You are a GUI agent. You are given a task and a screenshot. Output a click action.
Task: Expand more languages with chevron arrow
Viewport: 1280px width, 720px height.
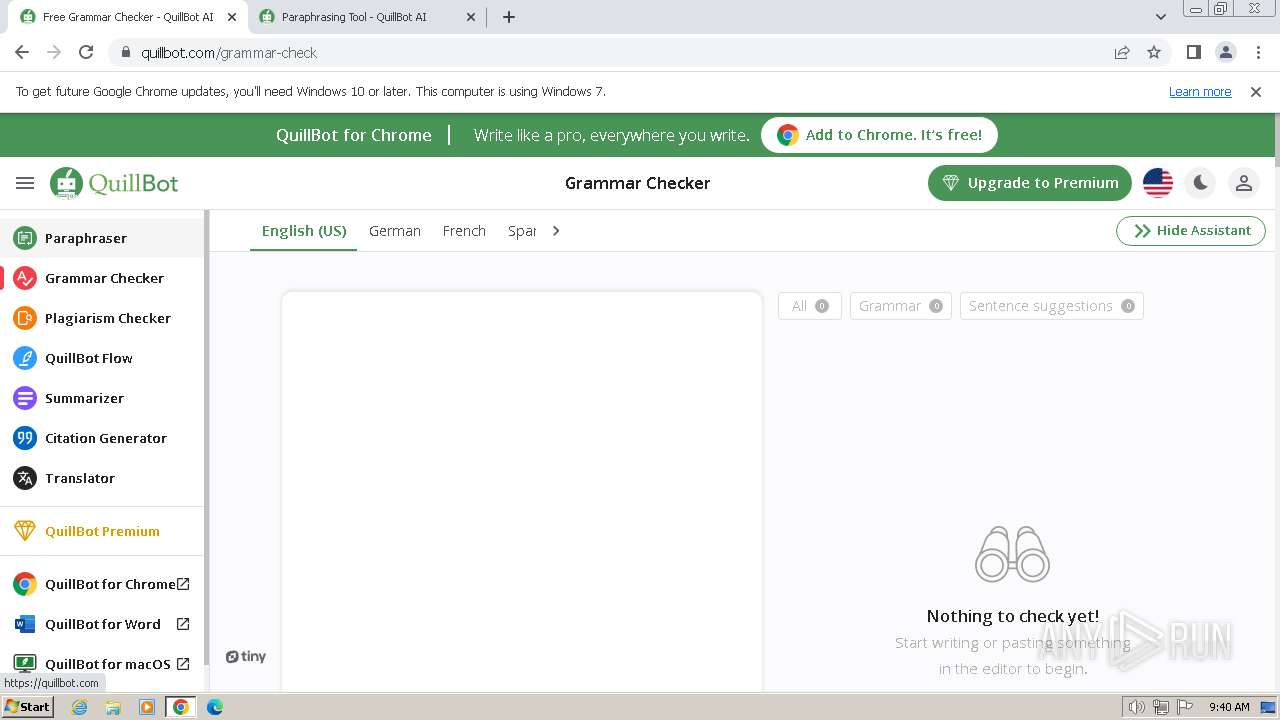tap(556, 231)
